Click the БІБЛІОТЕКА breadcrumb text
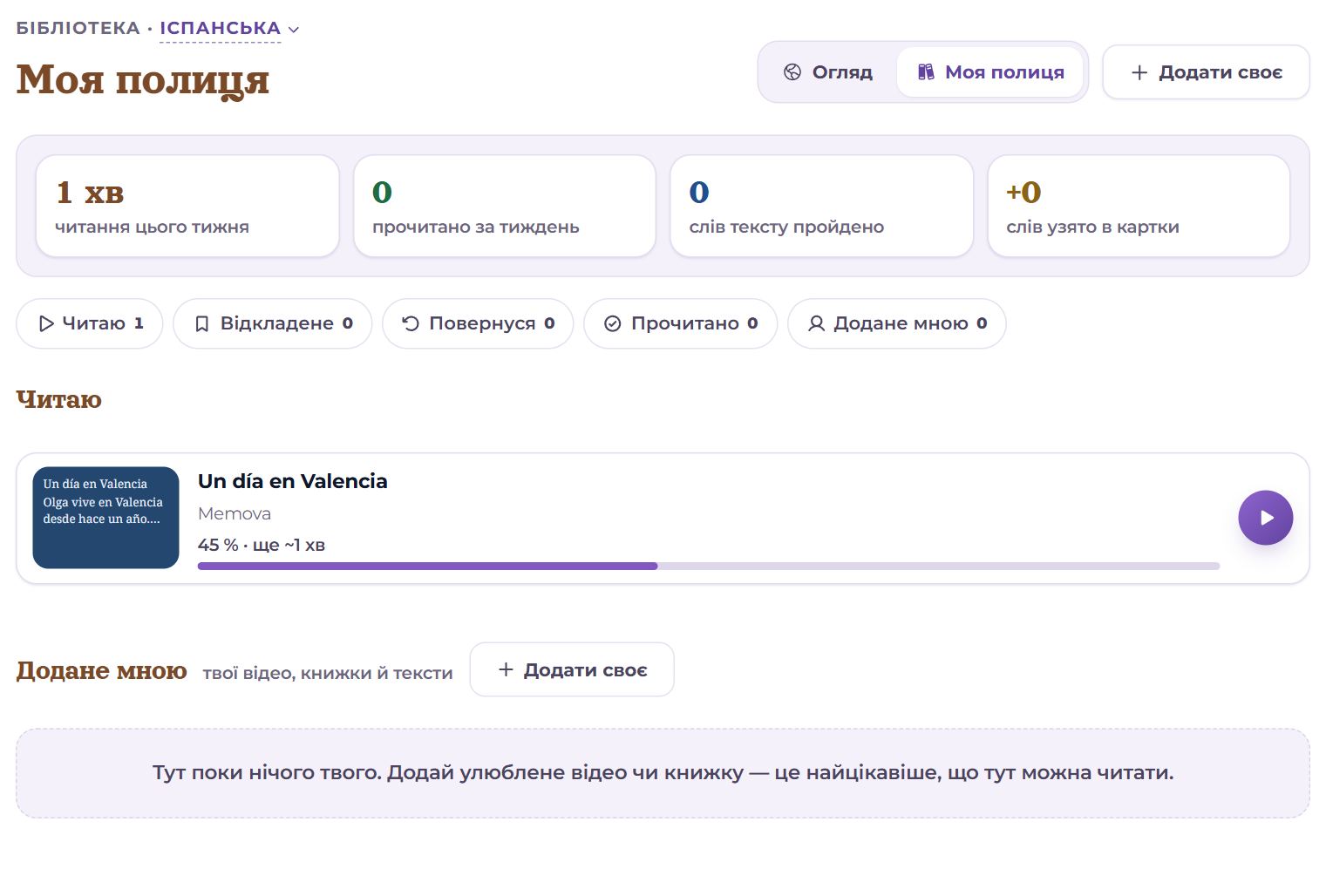 pyautogui.click(x=78, y=29)
